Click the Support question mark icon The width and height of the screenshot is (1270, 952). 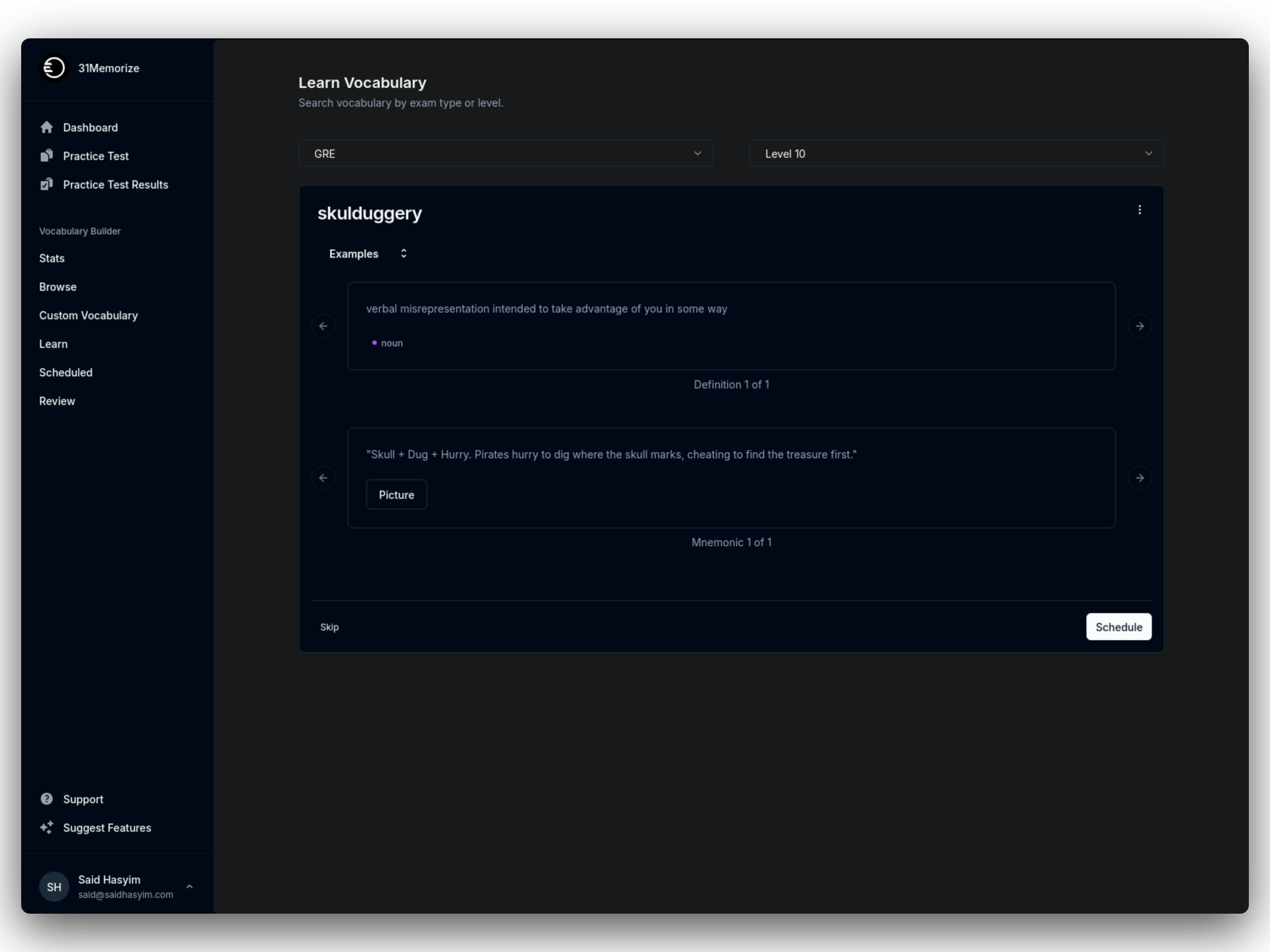click(46, 799)
